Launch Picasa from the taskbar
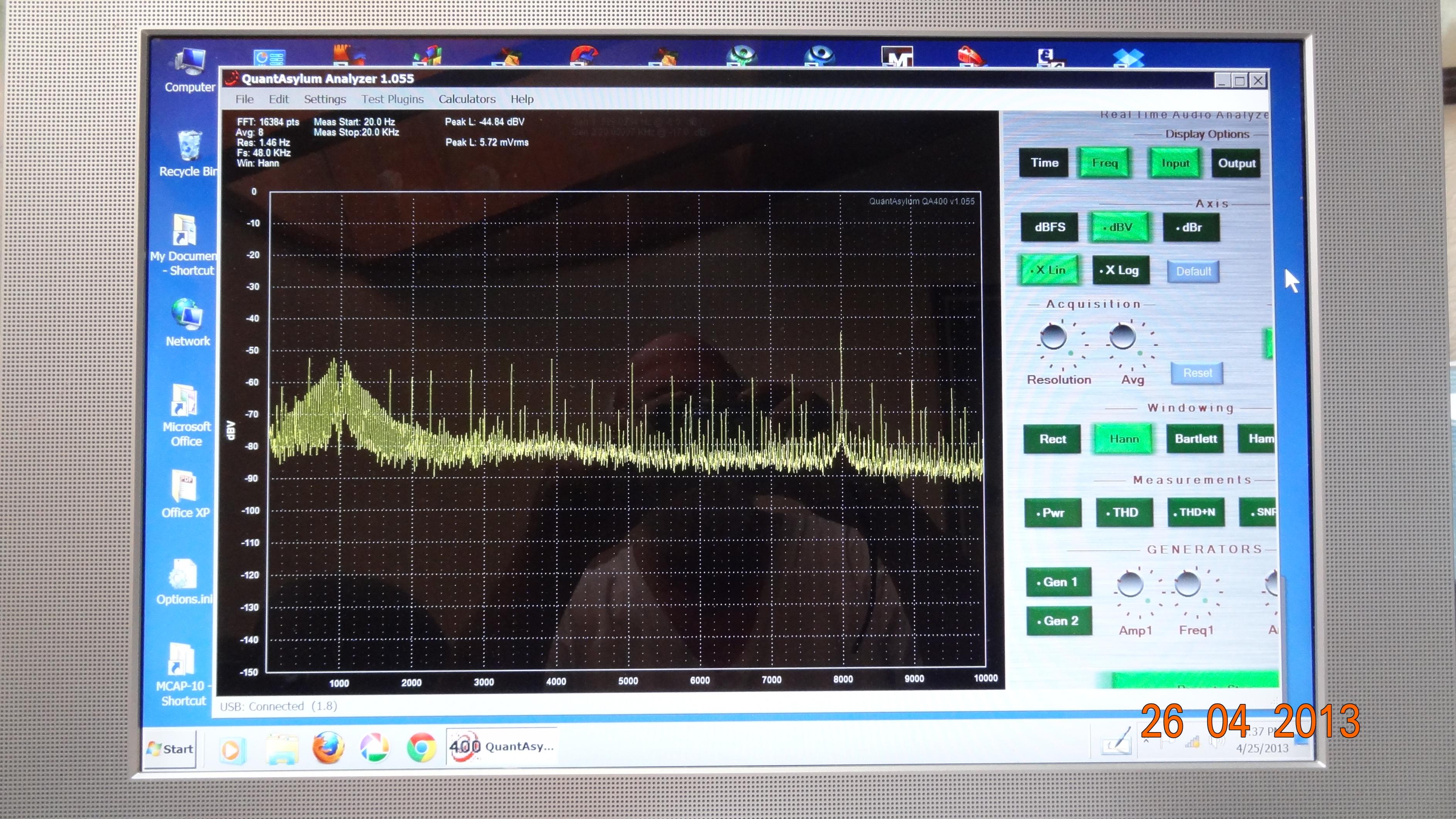 click(374, 748)
